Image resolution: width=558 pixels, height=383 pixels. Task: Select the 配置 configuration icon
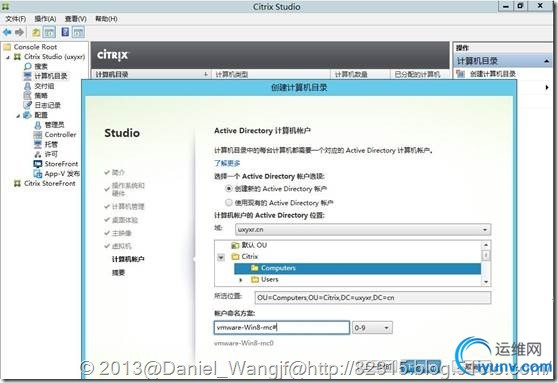click(x=27, y=115)
